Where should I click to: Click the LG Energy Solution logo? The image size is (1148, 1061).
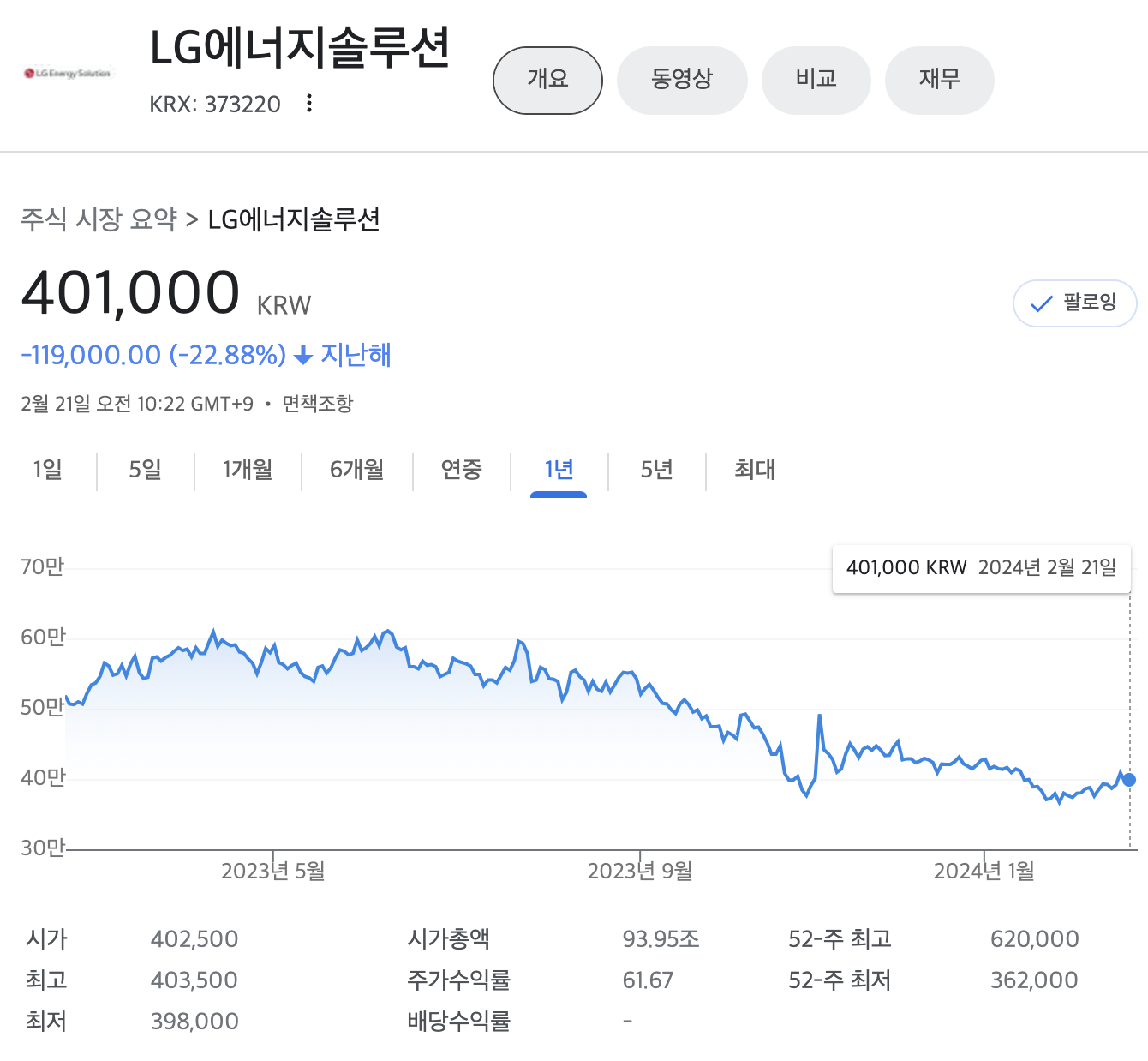click(68, 74)
